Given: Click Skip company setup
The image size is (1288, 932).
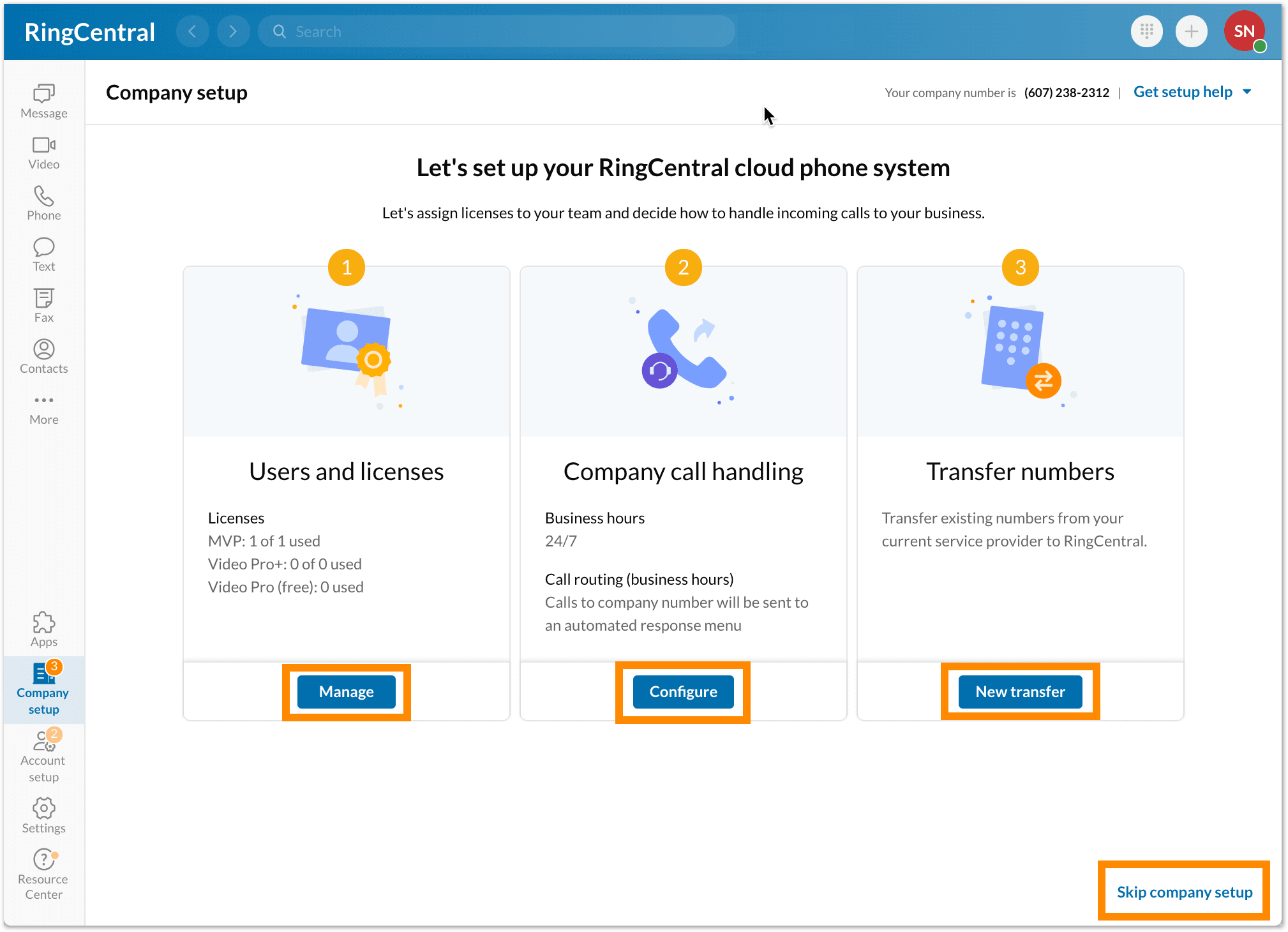Looking at the screenshot, I should tap(1183, 892).
